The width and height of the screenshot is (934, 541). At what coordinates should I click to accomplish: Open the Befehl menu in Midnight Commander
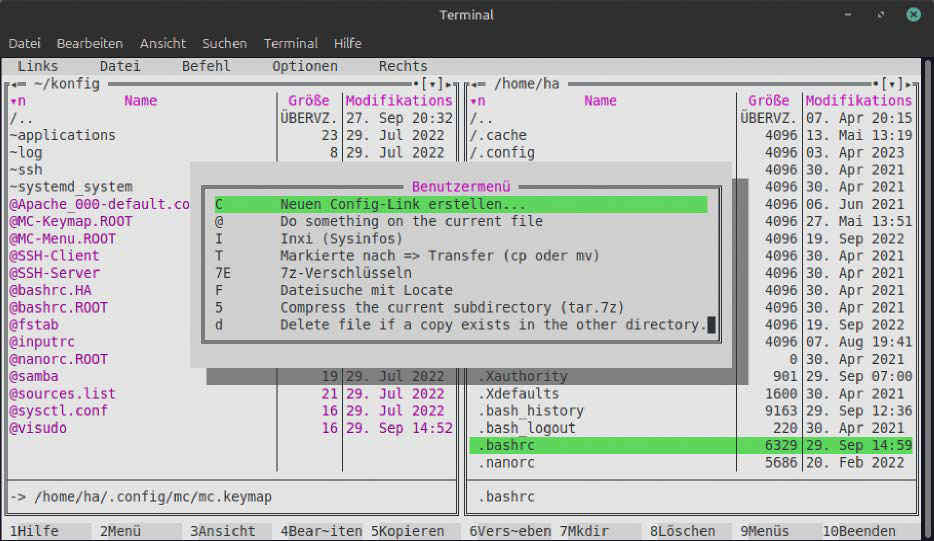206,66
